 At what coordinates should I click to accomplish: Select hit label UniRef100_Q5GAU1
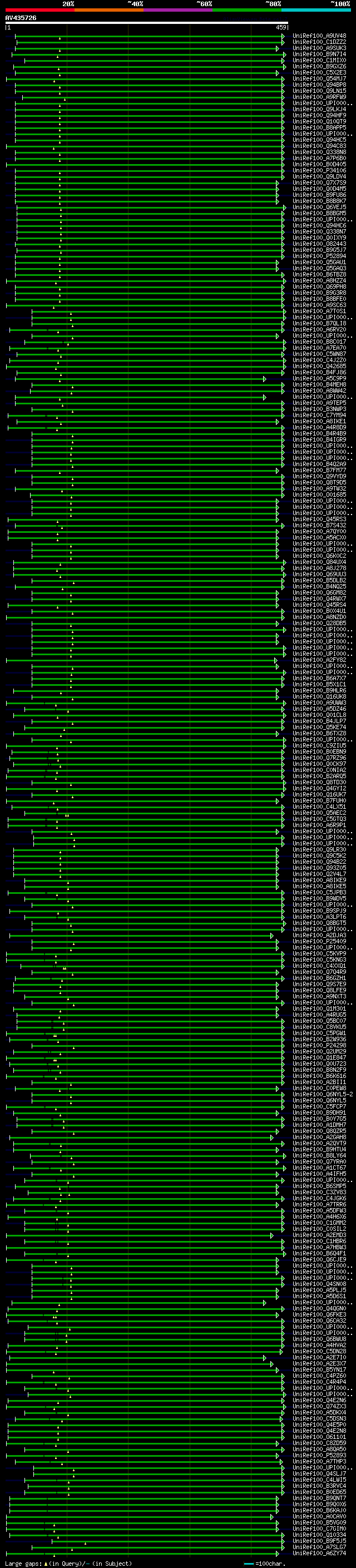pos(319,263)
